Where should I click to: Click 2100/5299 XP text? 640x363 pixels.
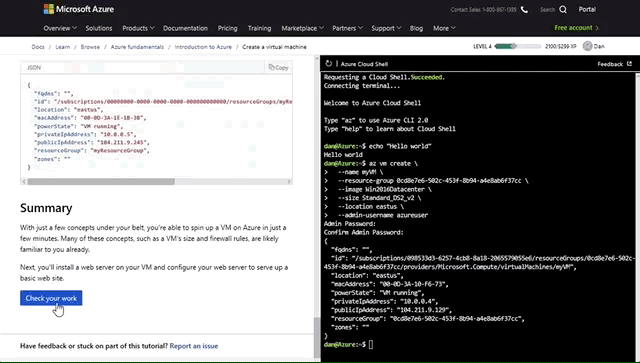pos(560,46)
